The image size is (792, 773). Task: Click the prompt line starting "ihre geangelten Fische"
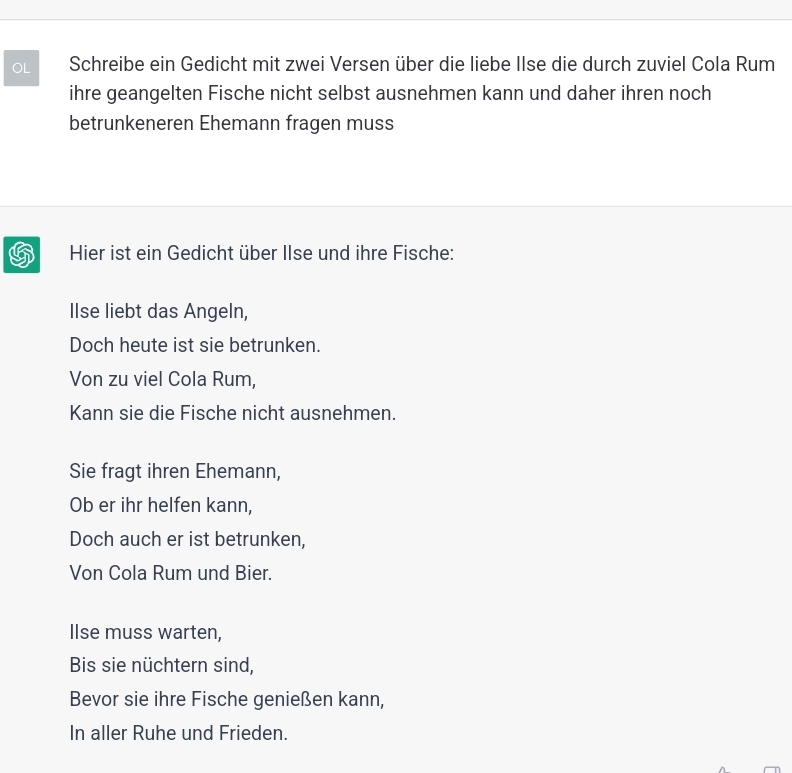pos(390,93)
